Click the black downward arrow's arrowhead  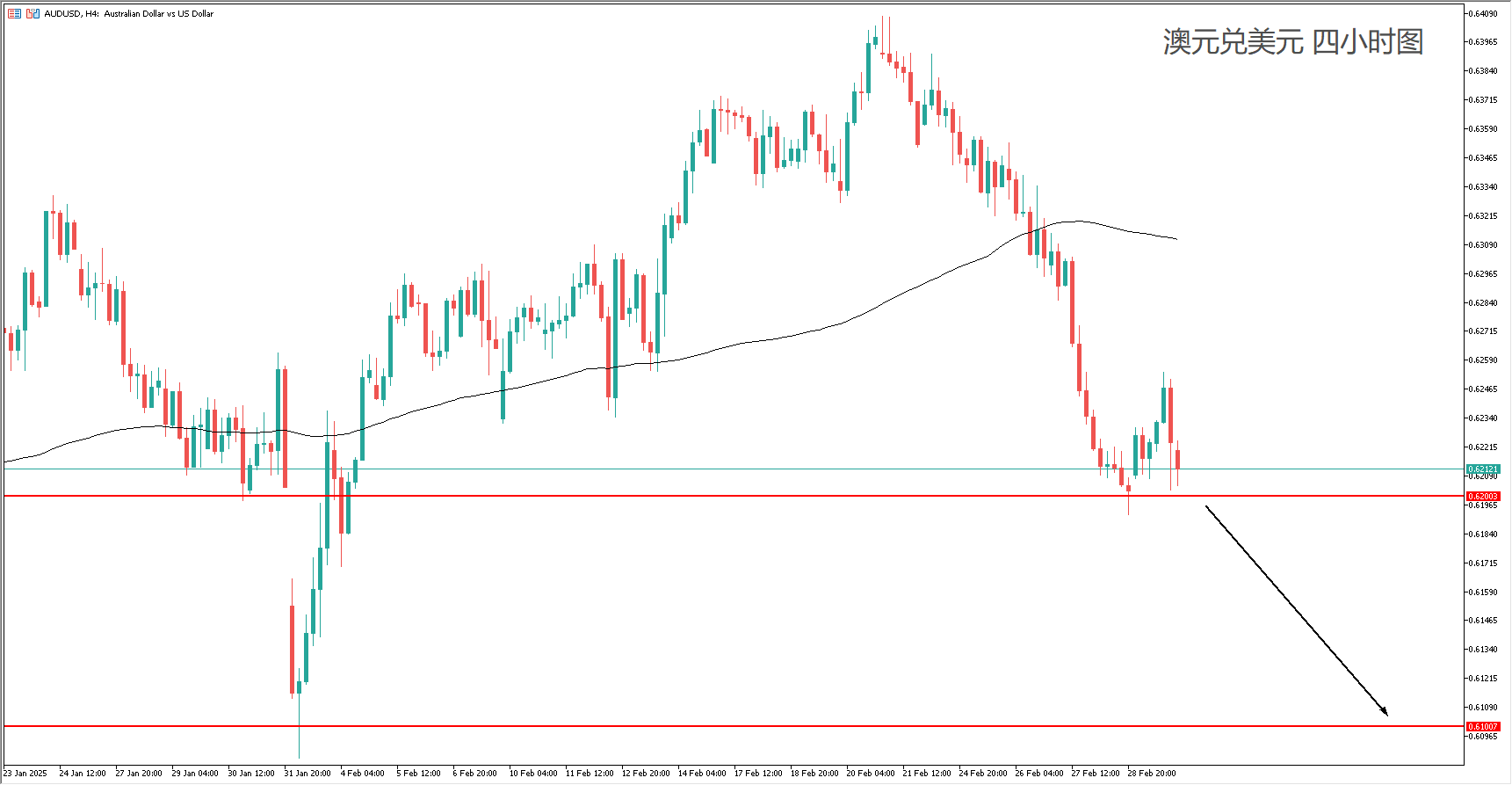coord(1385,713)
